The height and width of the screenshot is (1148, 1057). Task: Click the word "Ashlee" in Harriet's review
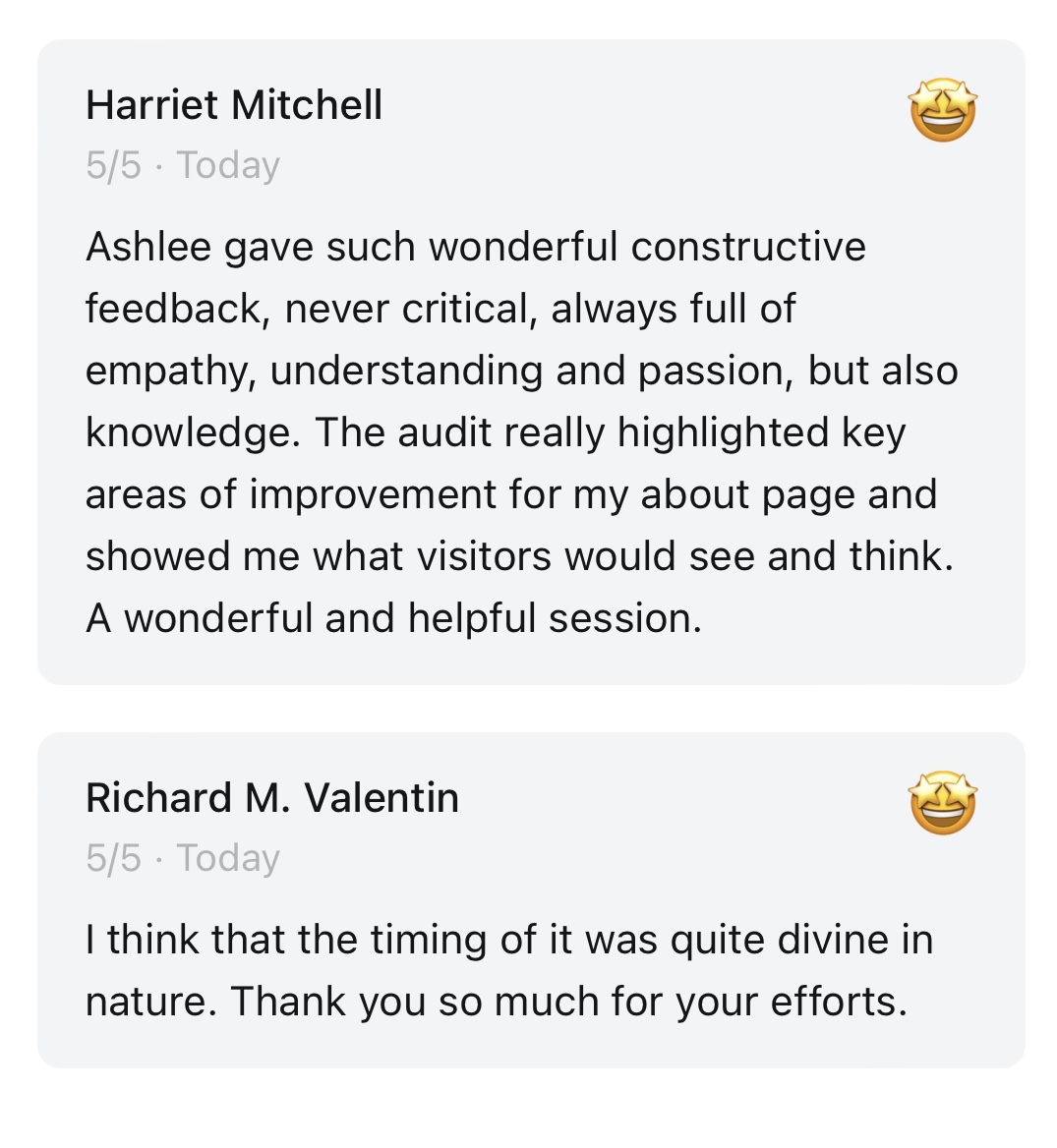[x=148, y=247]
